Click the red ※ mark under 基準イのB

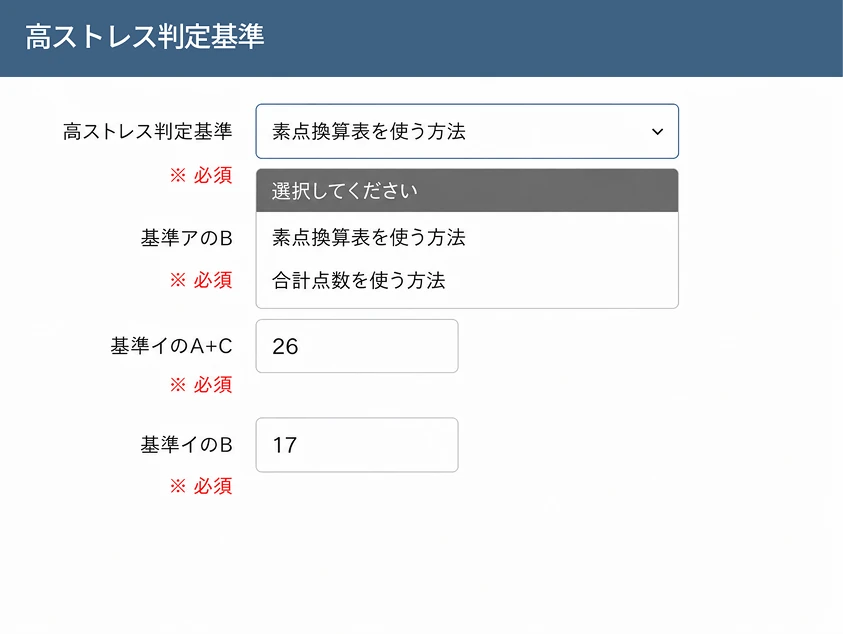pyautogui.click(x=178, y=486)
